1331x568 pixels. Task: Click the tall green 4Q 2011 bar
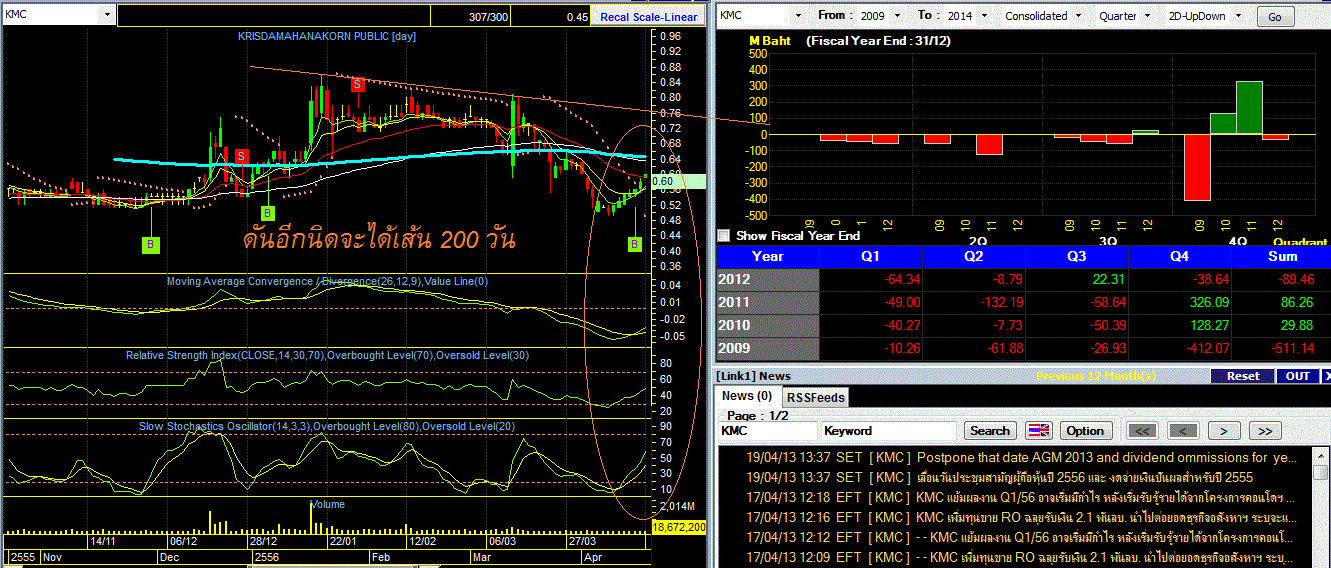click(x=1250, y=107)
